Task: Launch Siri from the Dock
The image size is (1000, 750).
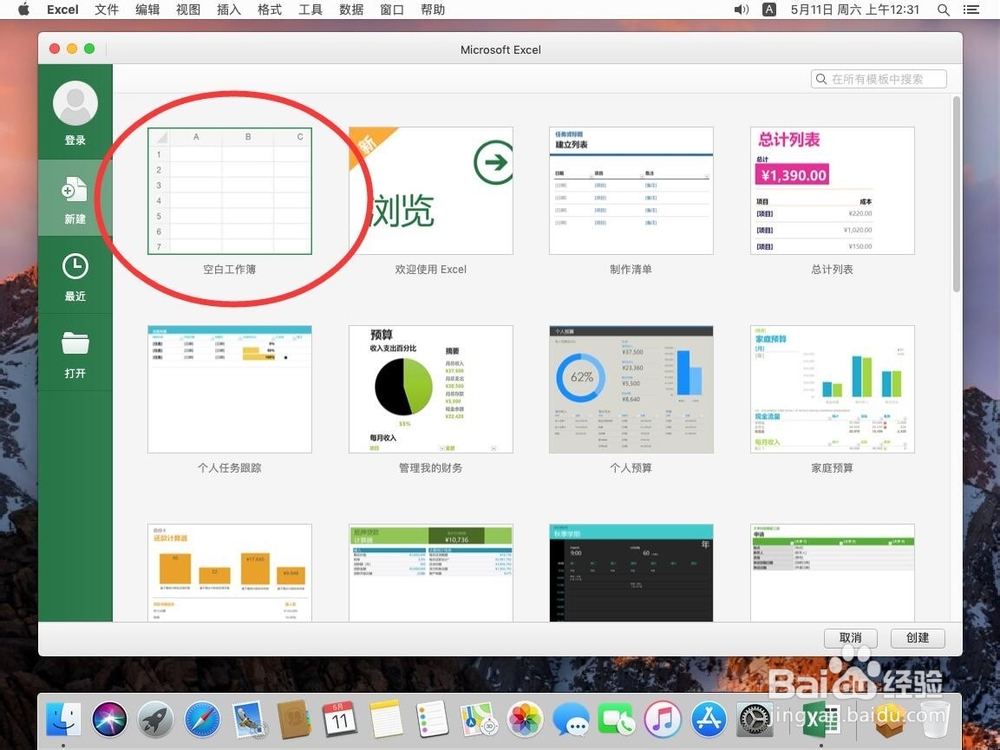Action: (110, 719)
